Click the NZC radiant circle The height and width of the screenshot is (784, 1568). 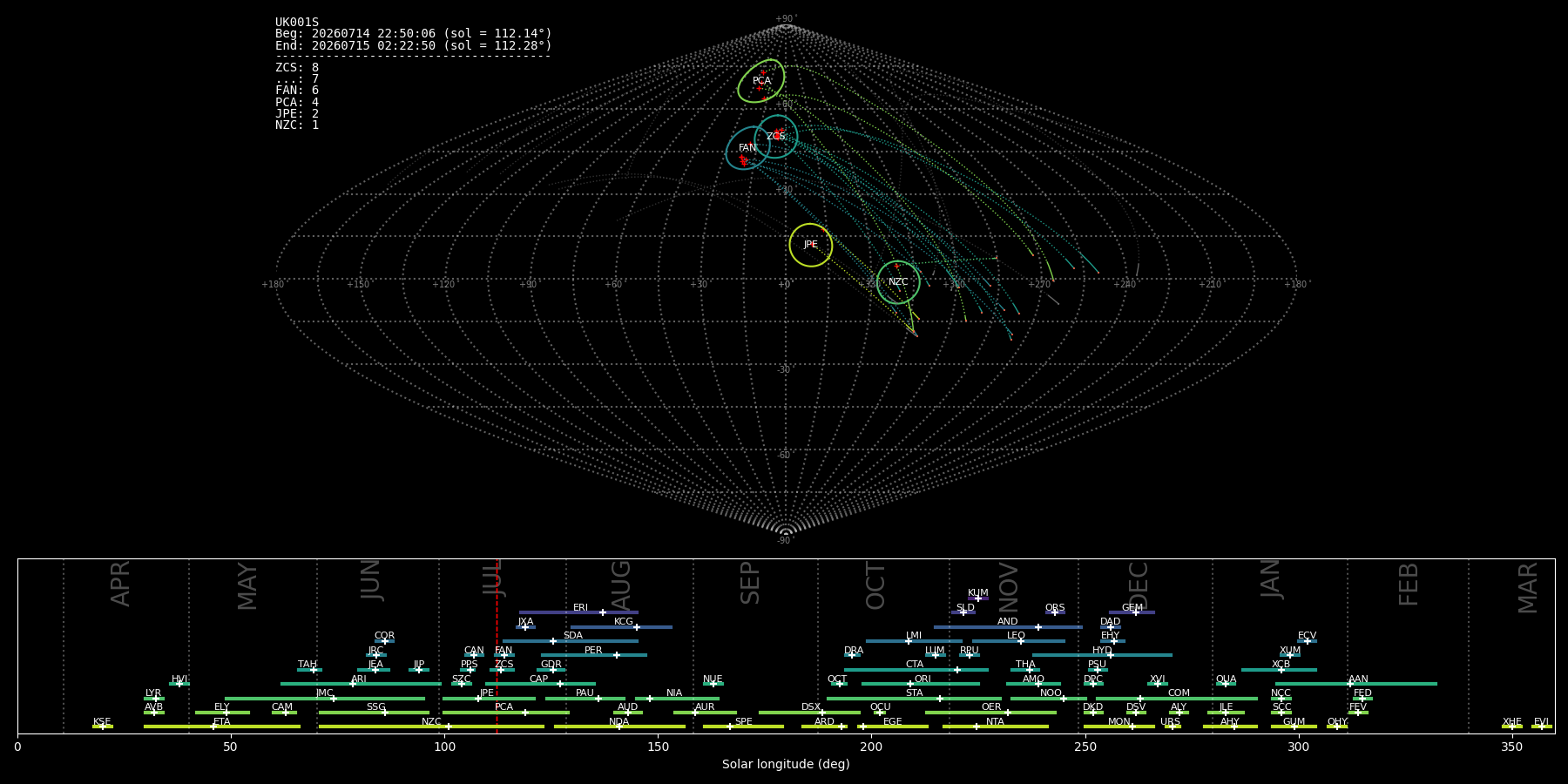[x=898, y=282]
